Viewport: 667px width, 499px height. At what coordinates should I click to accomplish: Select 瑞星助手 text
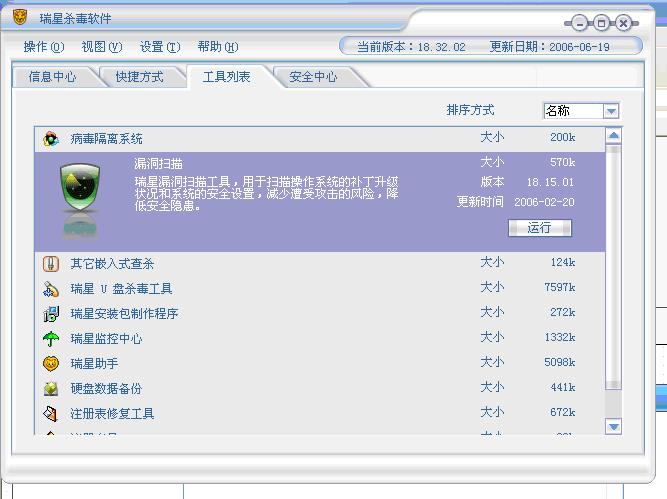[94, 364]
